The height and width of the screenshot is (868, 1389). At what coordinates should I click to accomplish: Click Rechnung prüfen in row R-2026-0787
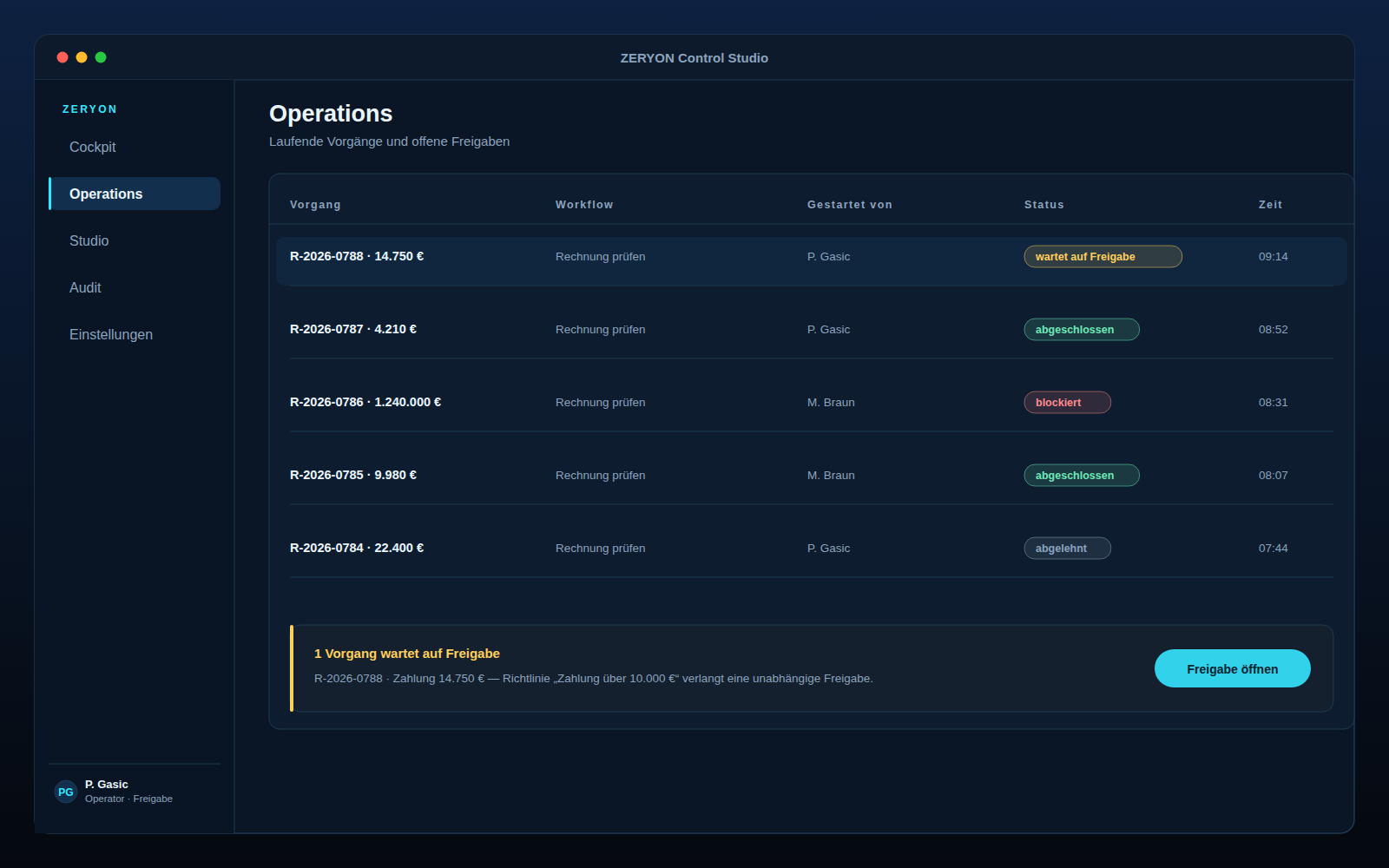point(600,330)
